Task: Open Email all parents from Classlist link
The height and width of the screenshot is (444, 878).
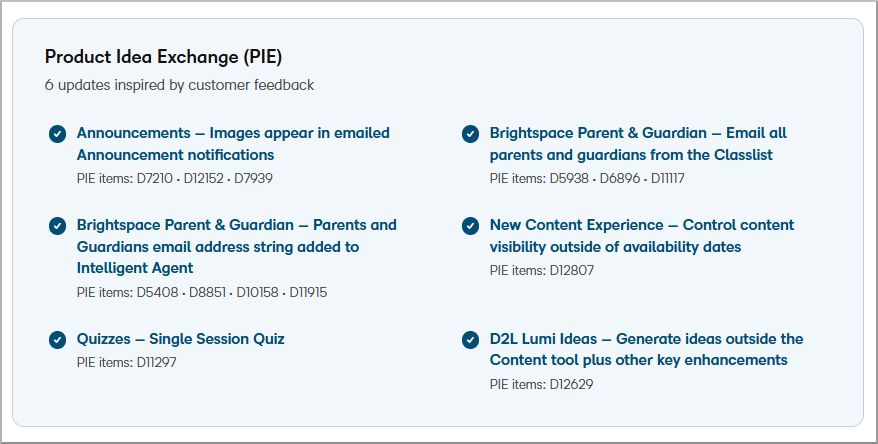Action: 638,144
